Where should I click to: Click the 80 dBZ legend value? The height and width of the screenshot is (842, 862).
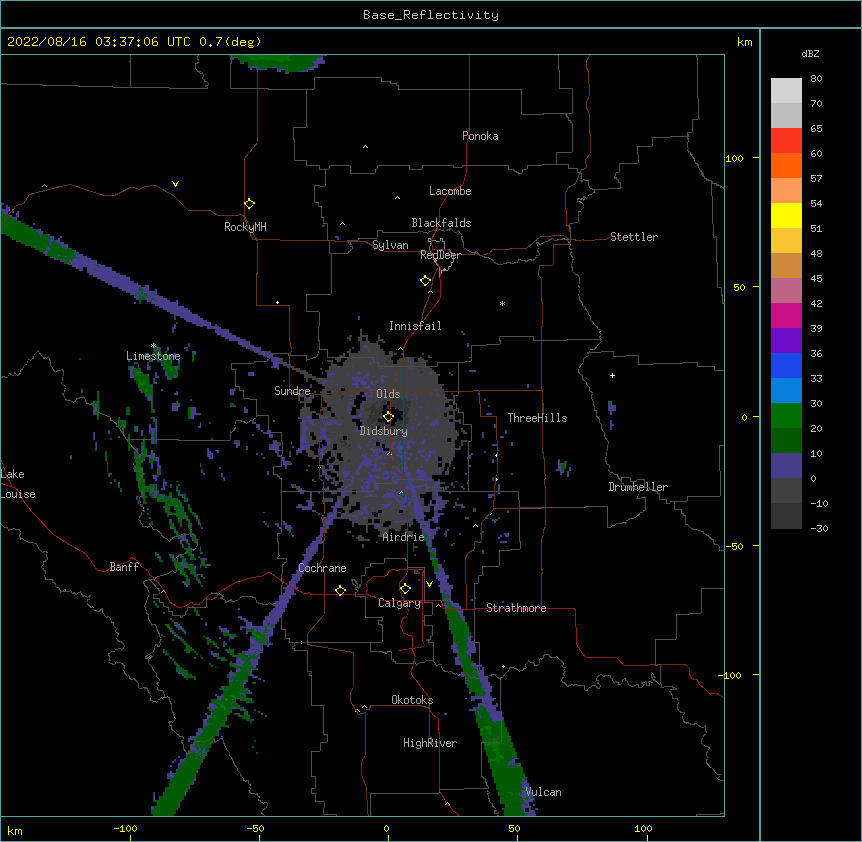click(816, 79)
